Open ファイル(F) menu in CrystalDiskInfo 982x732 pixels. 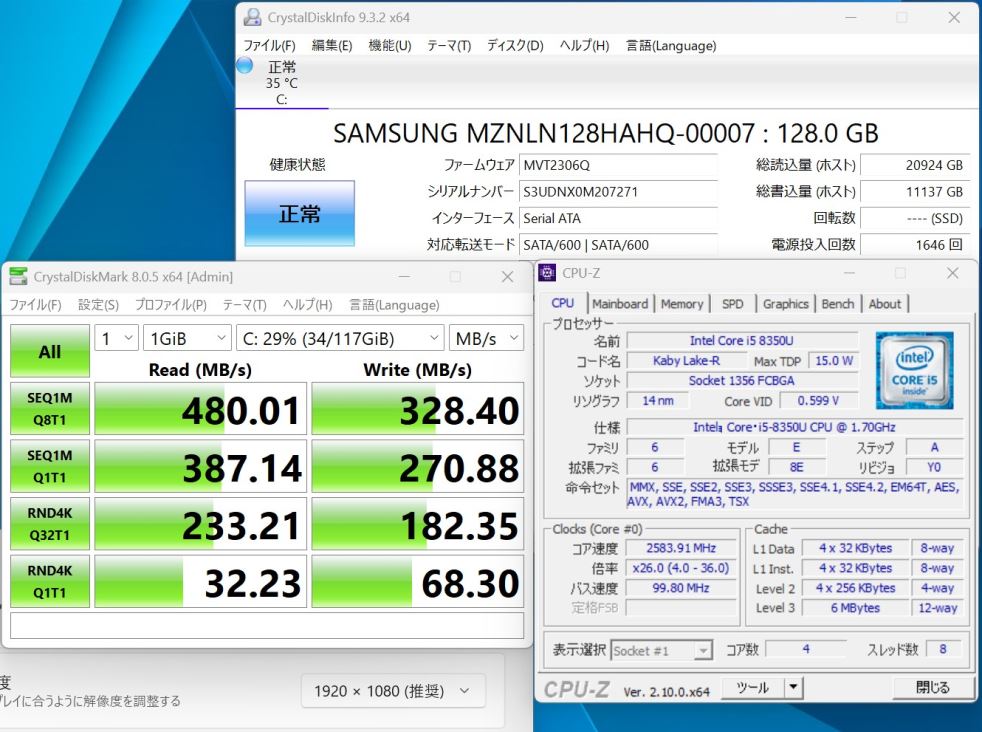click(x=269, y=46)
